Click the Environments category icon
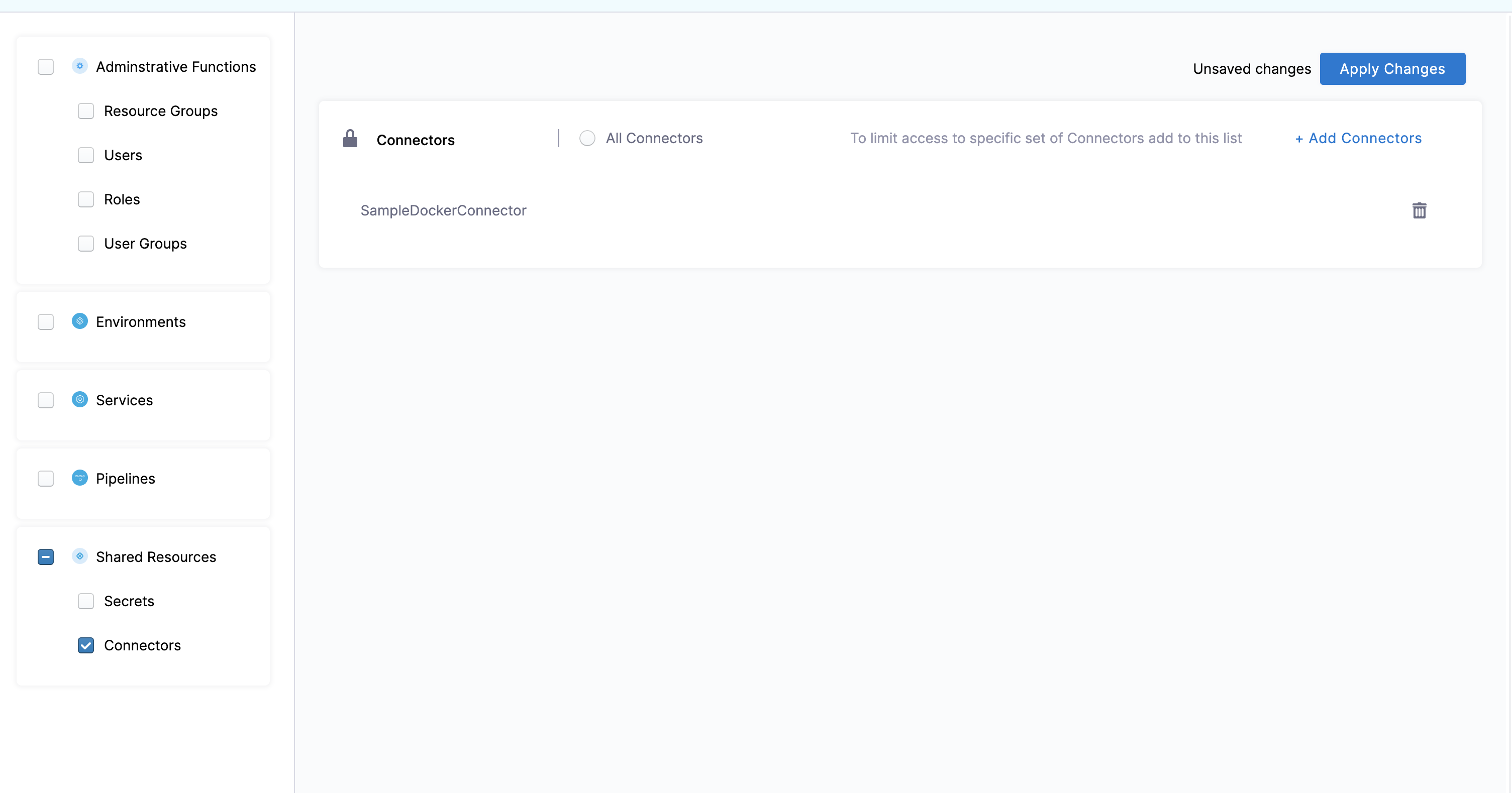The height and width of the screenshot is (793, 1512). pos(80,321)
